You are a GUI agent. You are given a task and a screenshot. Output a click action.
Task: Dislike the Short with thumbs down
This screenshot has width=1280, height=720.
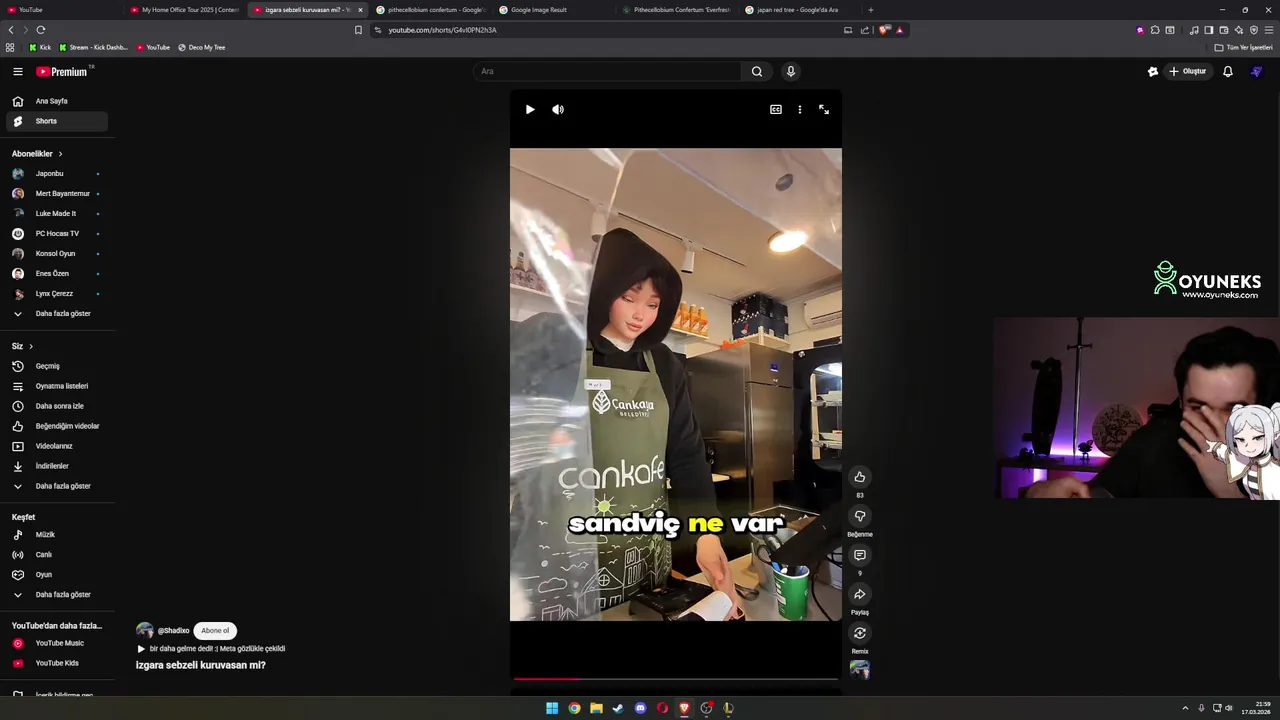pyautogui.click(x=859, y=516)
